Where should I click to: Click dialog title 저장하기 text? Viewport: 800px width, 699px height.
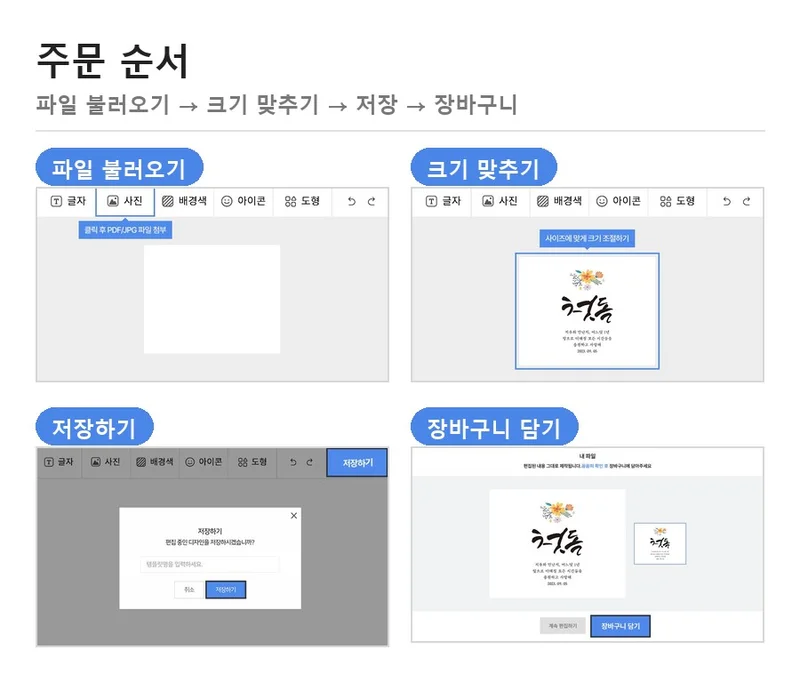pos(210,531)
